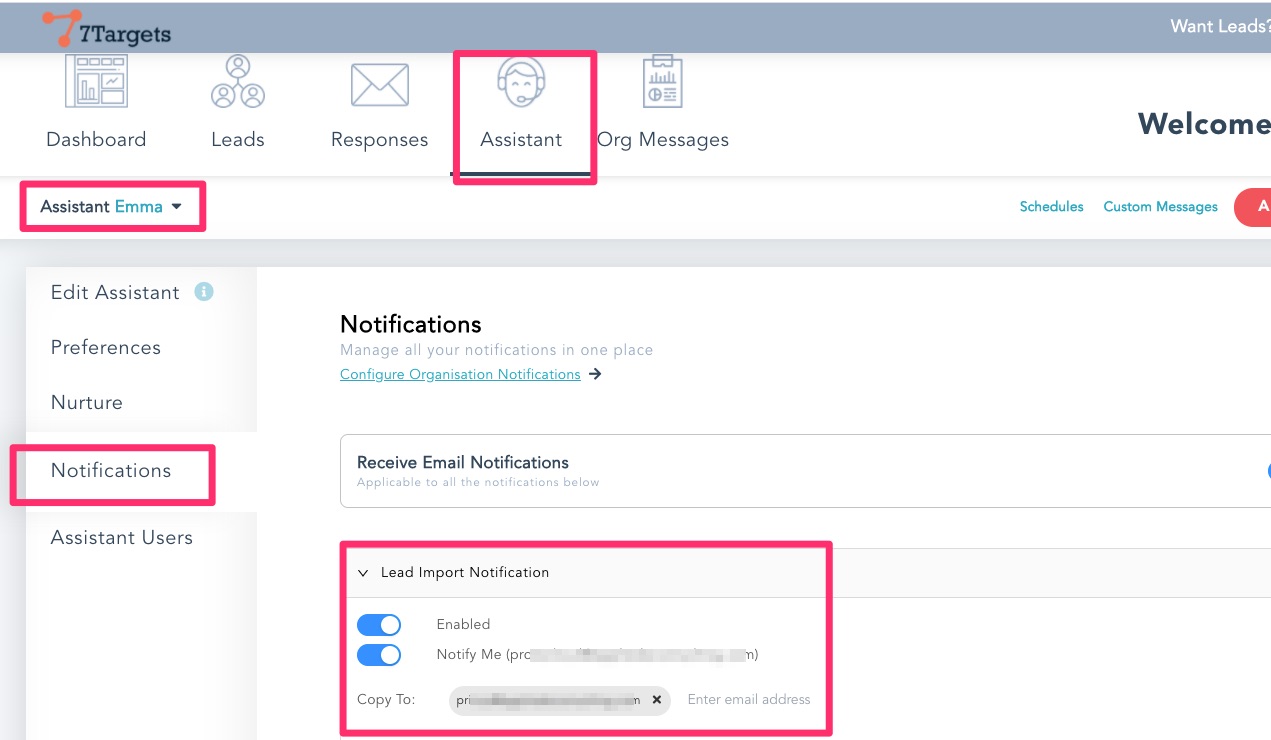The width and height of the screenshot is (1271, 740).
Task: Open the Org Messages report icon
Action: [x=662, y=82]
